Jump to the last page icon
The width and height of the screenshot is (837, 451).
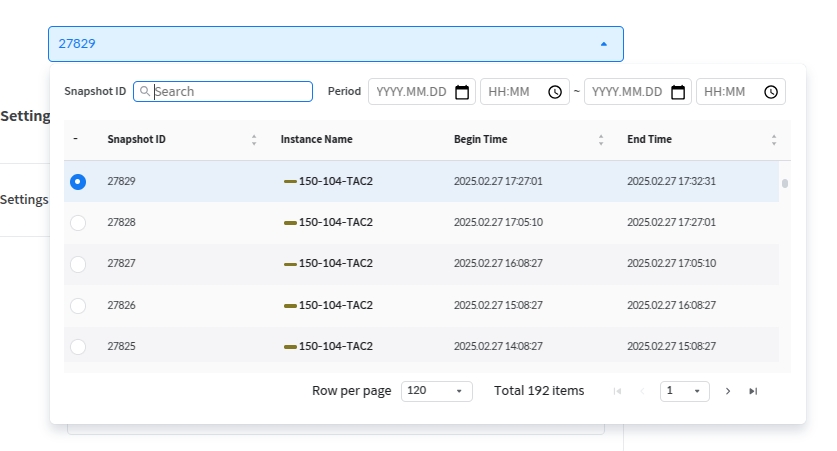click(753, 391)
